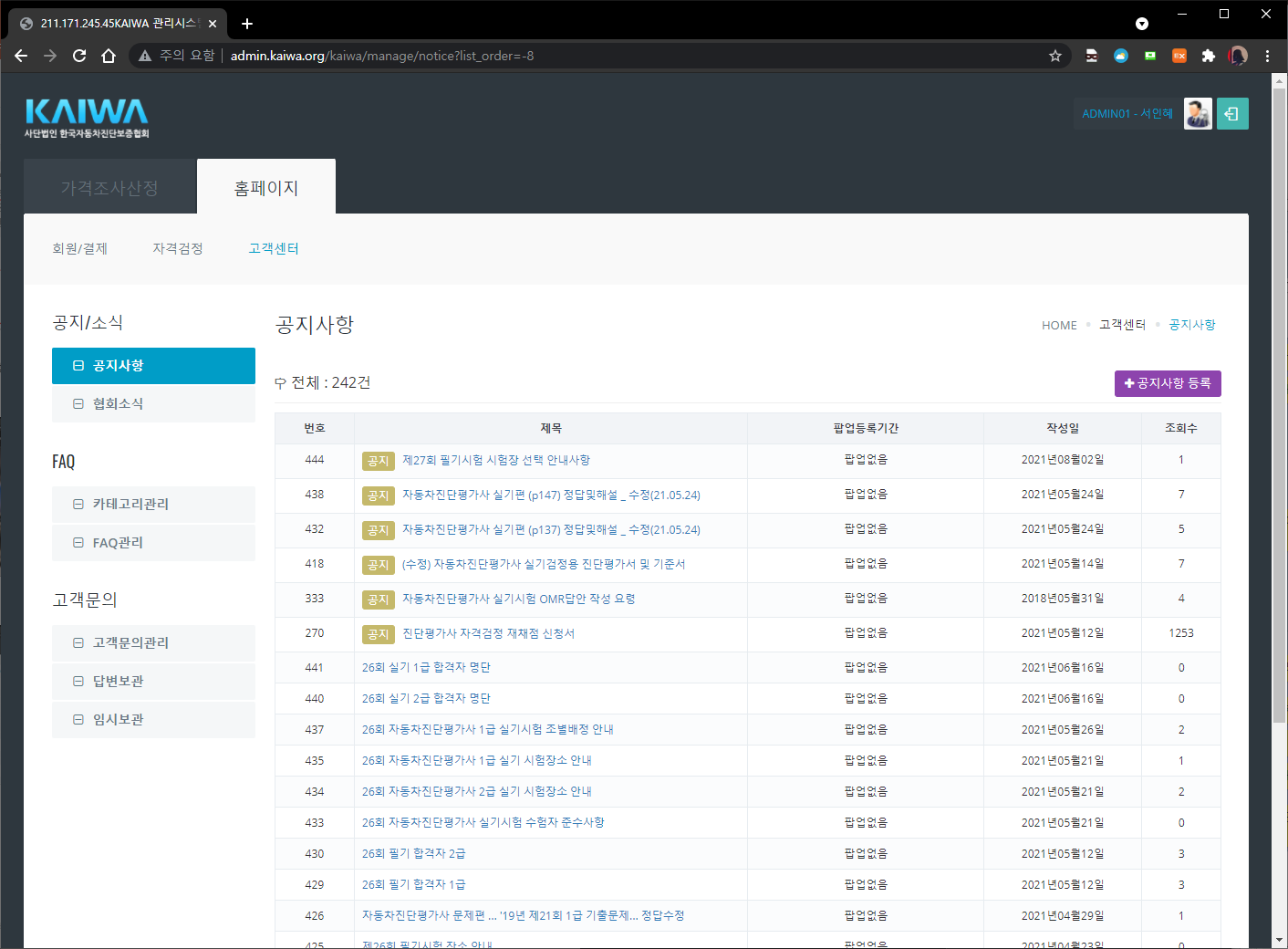Click the Chrome profile avatar
The image size is (1288, 949).
pyautogui.click(x=1238, y=56)
